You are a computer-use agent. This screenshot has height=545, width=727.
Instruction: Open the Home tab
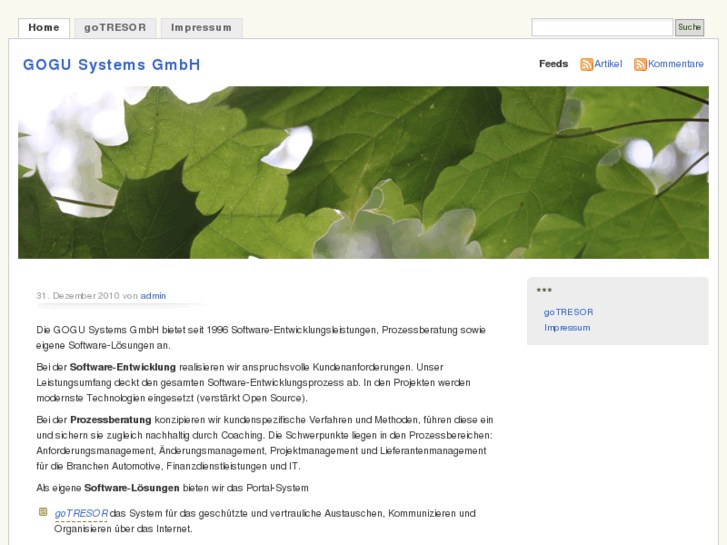pyautogui.click(x=44, y=28)
